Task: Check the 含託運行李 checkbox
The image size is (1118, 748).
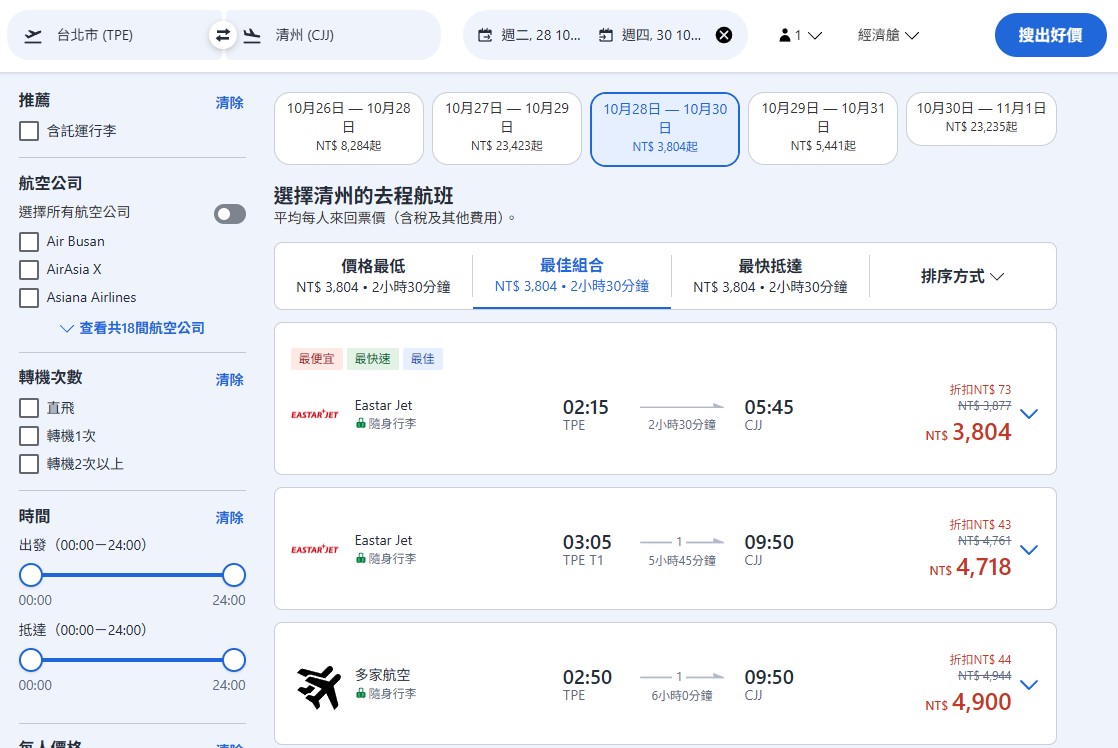Action: pyautogui.click(x=31, y=131)
